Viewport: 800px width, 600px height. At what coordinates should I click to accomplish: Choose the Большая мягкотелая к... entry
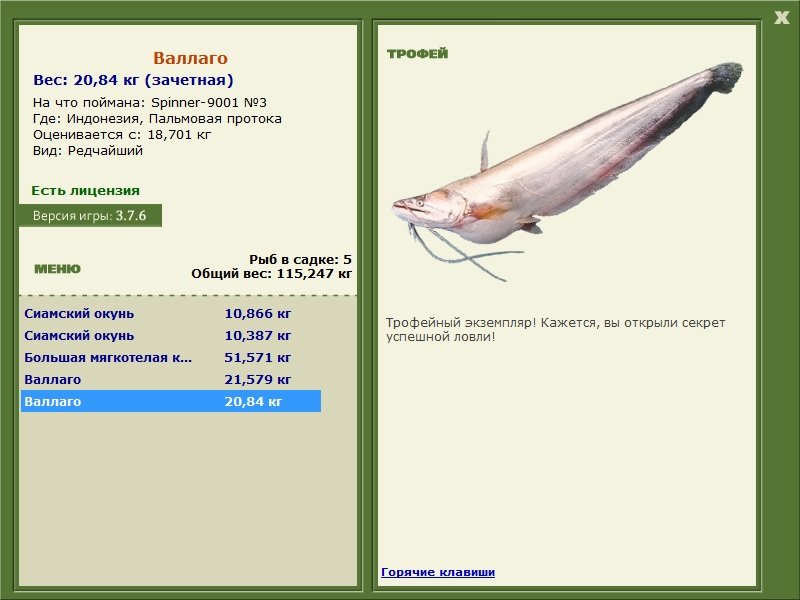tap(170, 358)
